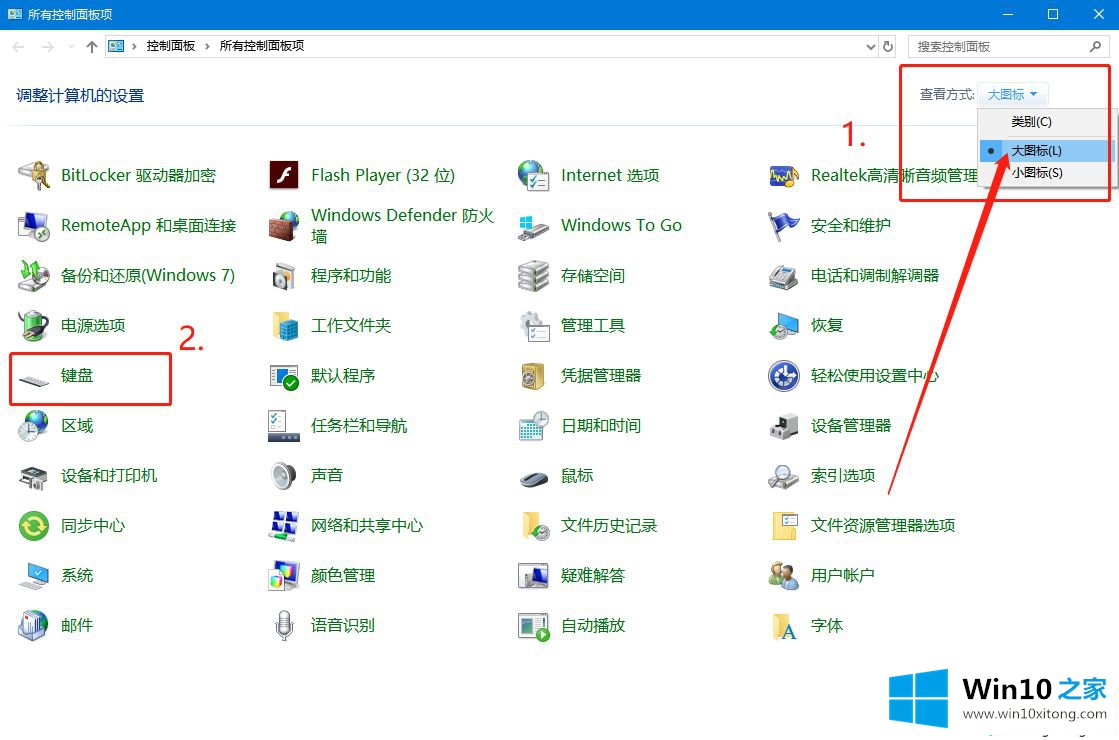This screenshot has width=1119, height=740.
Task: Click the 所有控制面板项 breadcrumb
Action: [x=262, y=46]
